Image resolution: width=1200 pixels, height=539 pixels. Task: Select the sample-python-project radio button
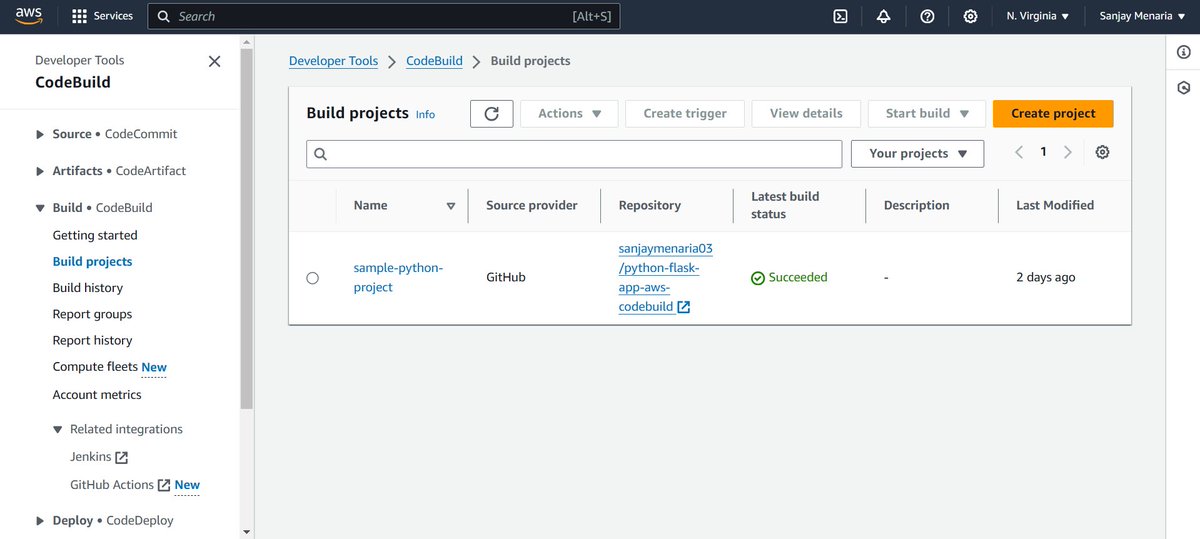coord(312,278)
